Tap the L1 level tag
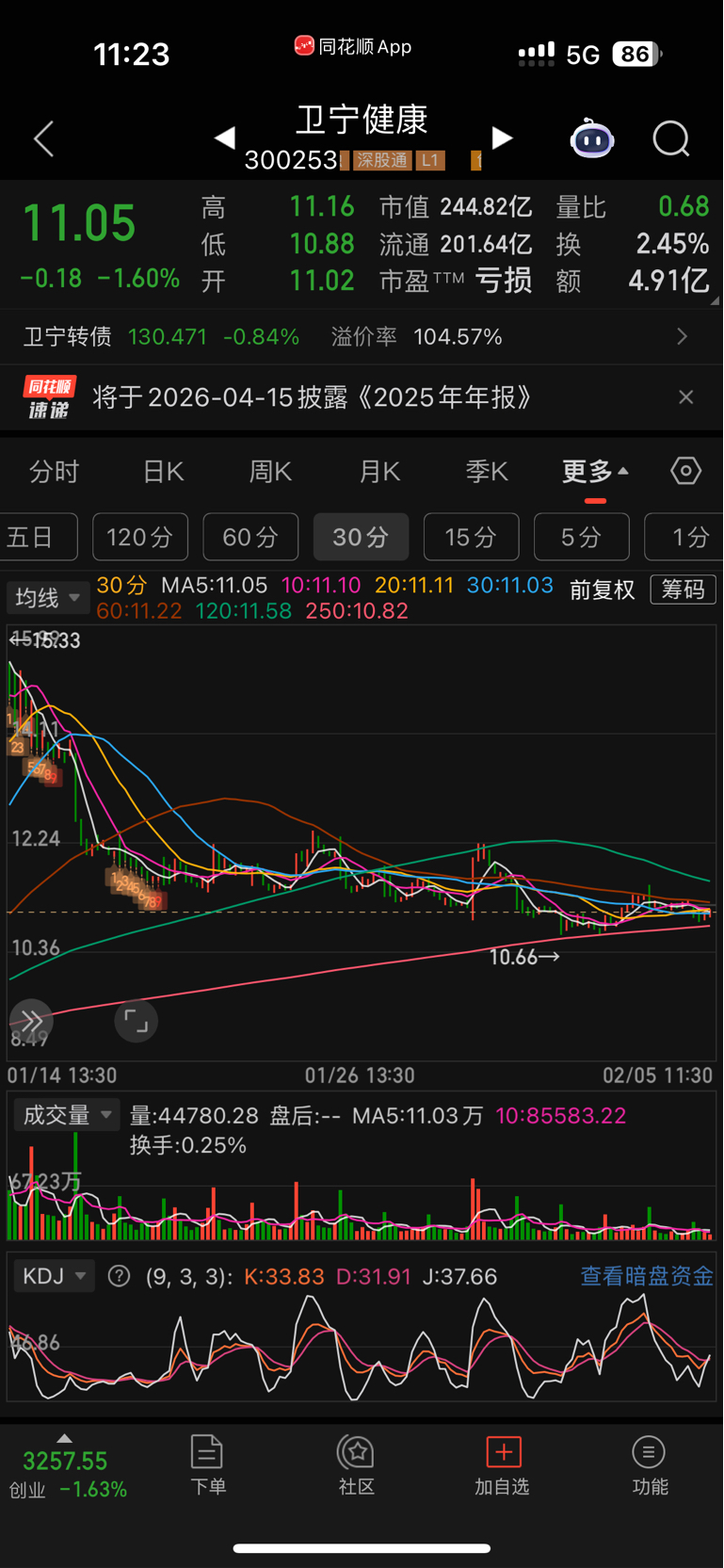The height and width of the screenshot is (1568, 724). click(x=429, y=160)
